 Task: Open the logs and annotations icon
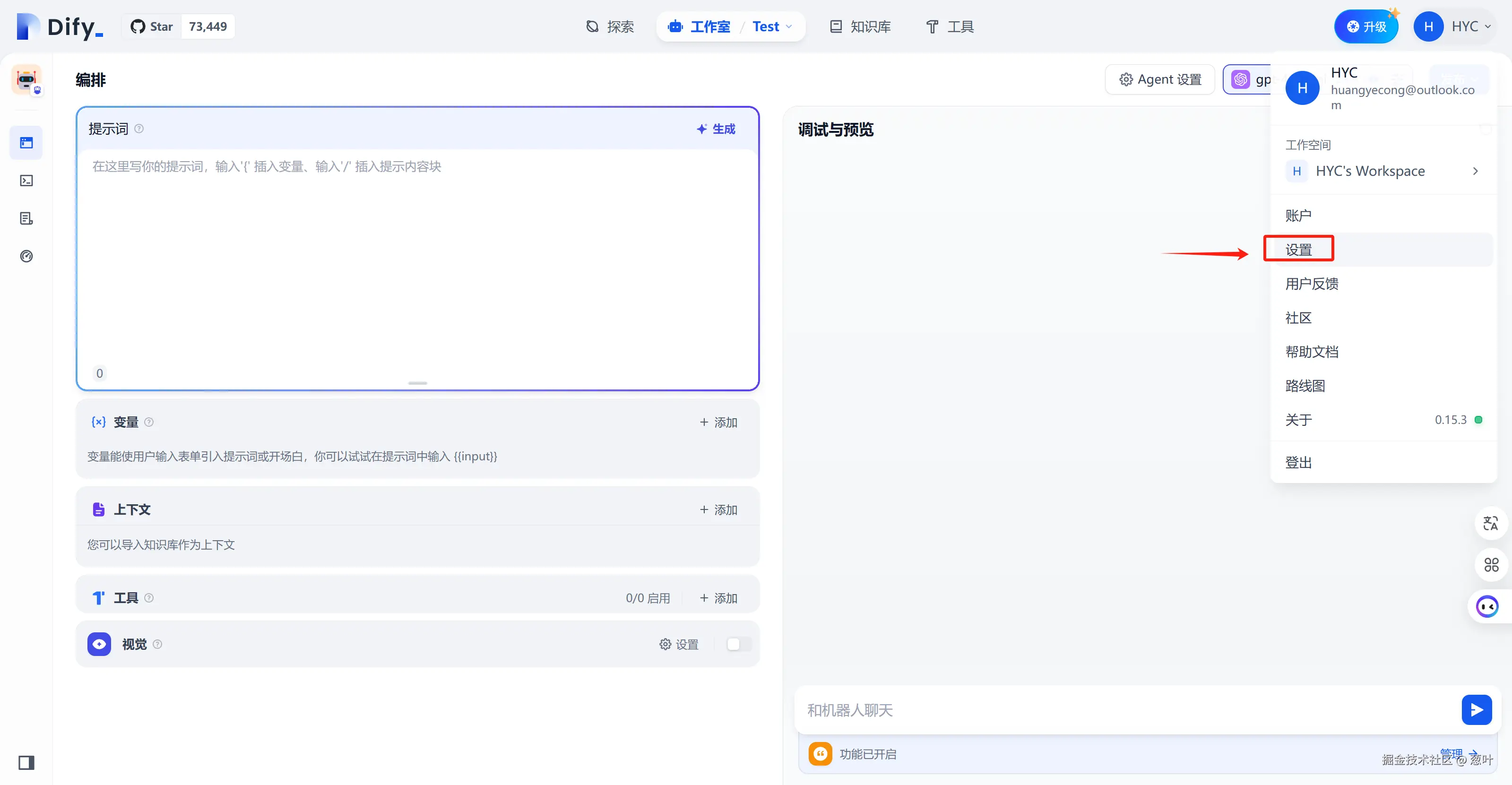point(26,218)
